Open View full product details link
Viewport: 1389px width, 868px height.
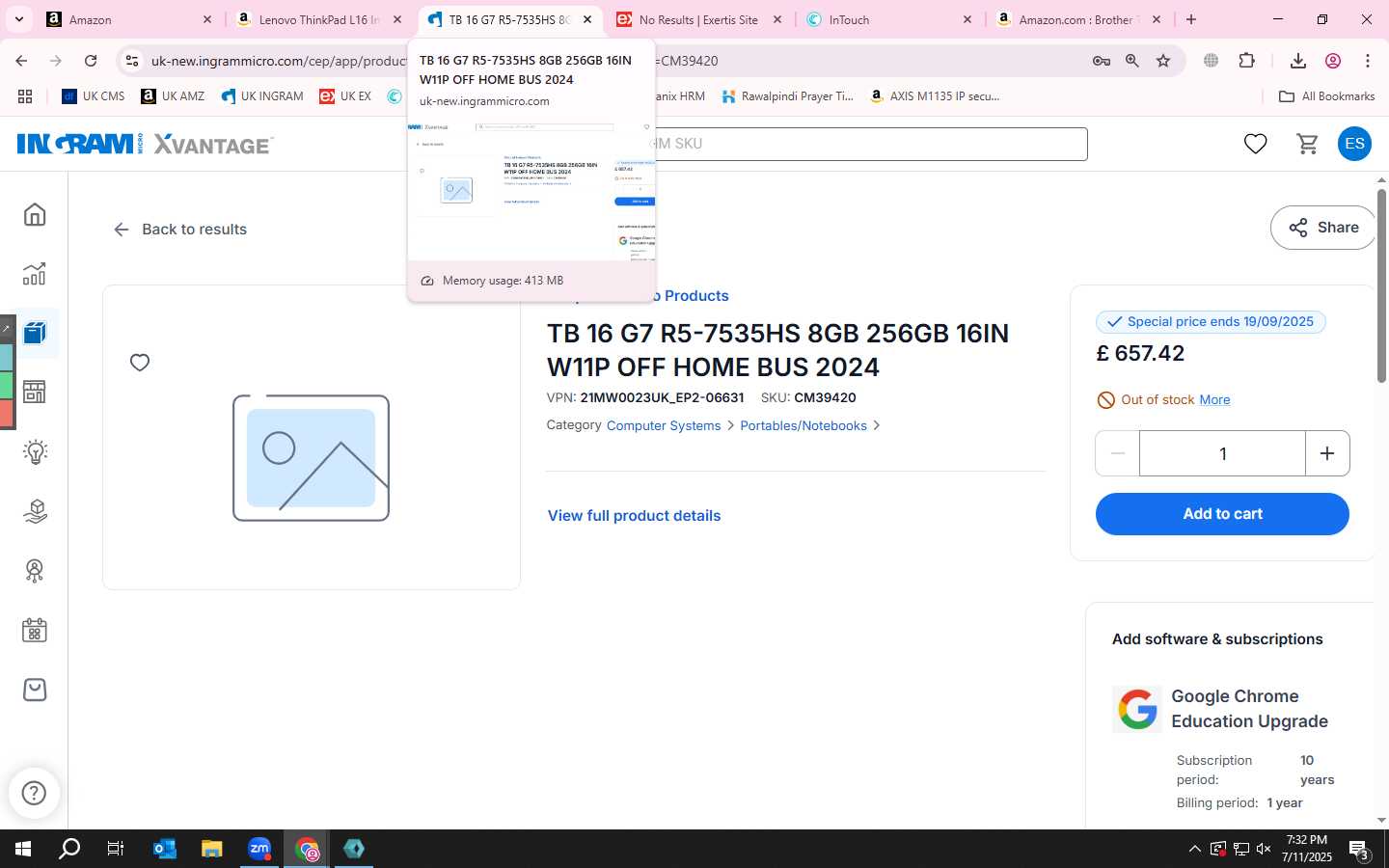(634, 516)
